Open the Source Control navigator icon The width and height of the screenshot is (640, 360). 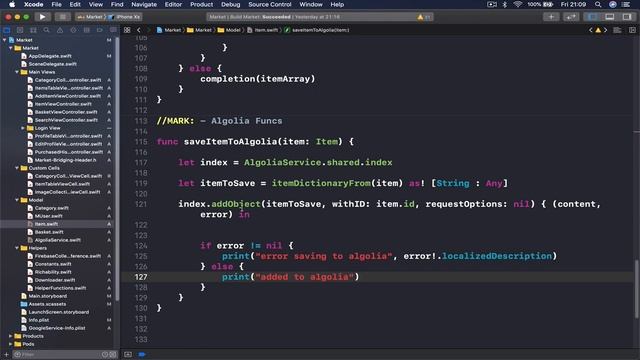20,30
